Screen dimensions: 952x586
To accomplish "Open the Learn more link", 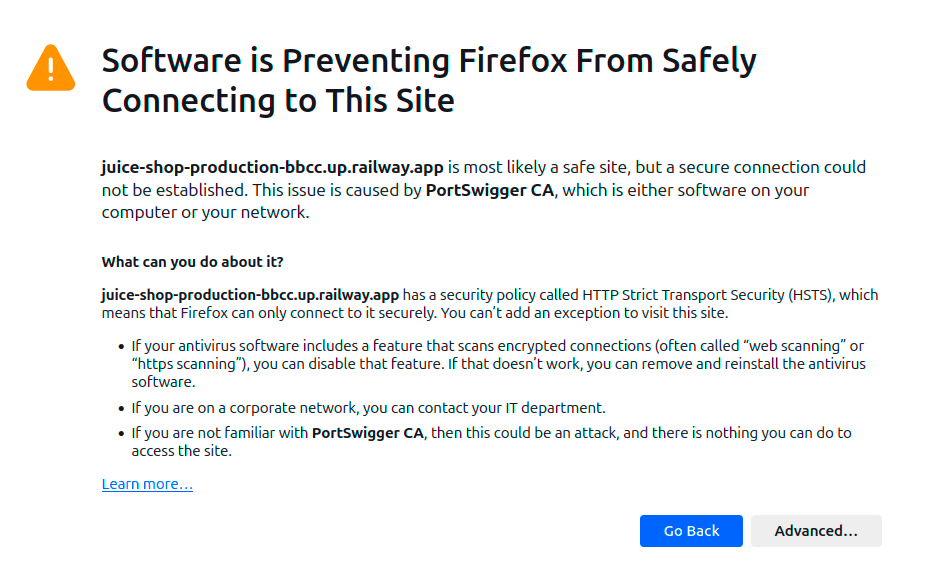I will 146,483.
